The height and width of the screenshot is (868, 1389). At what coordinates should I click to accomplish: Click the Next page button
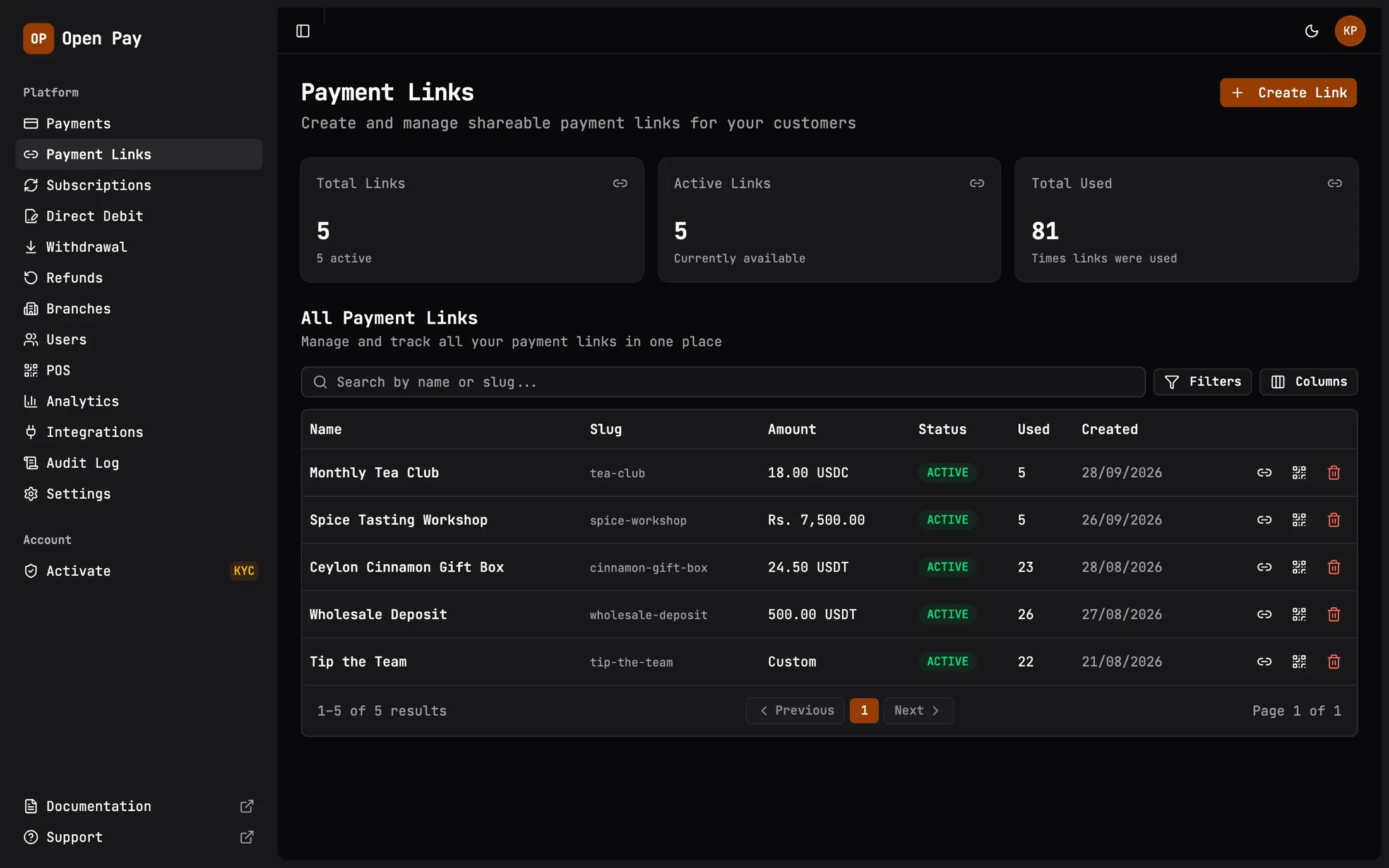coord(918,711)
